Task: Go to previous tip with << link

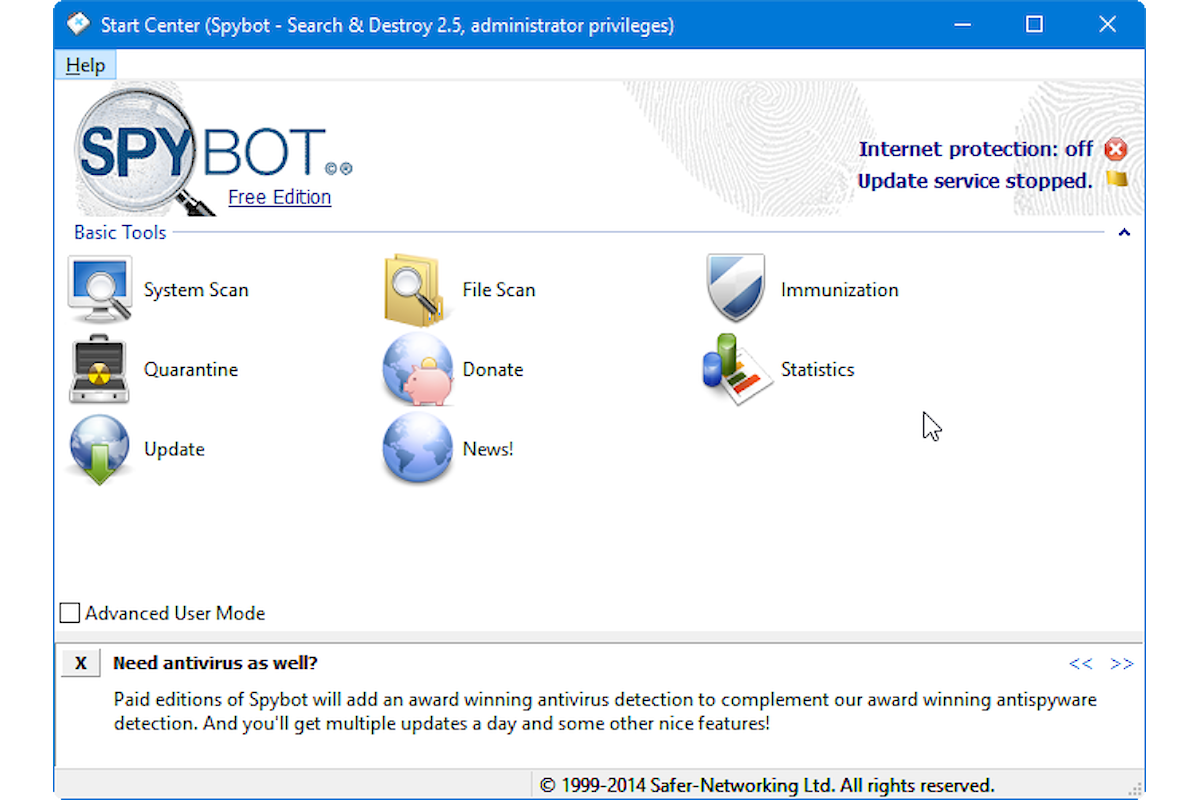Action: tap(1081, 663)
